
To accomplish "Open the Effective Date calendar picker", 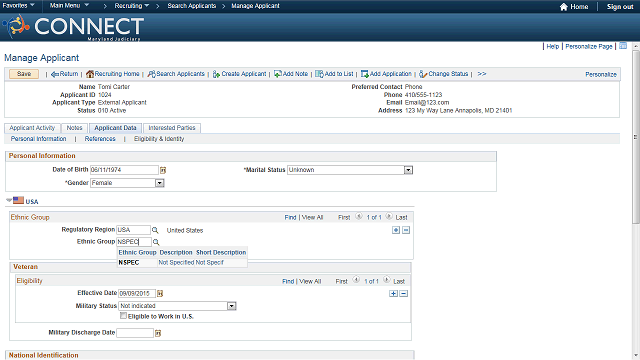I will [x=160, y=293].
